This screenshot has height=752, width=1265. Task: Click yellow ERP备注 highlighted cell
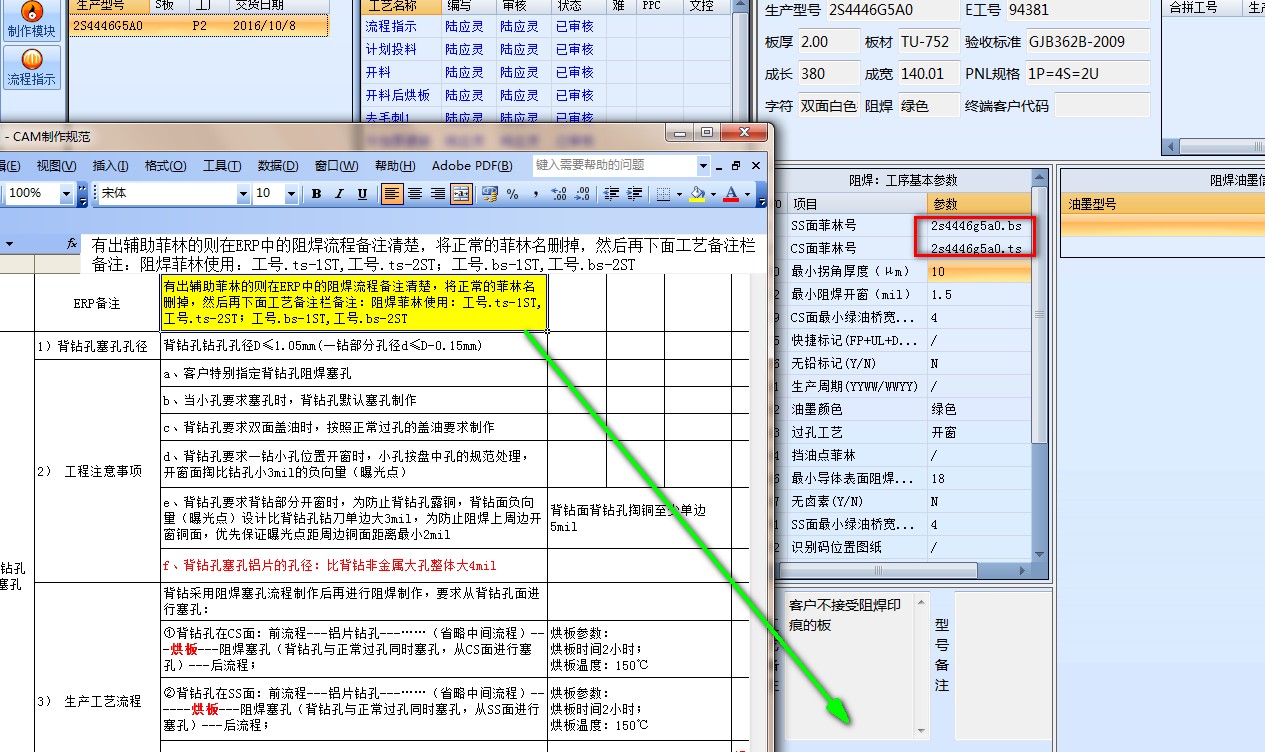click(x=353, y=303)
